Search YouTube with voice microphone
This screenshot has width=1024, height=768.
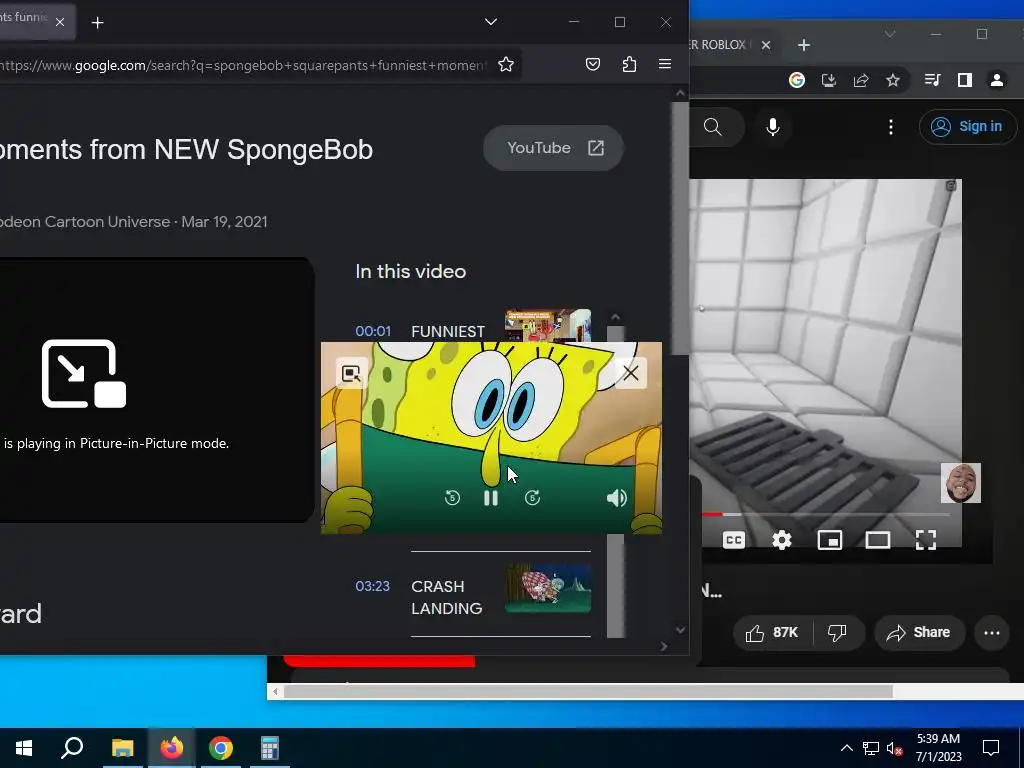click(x=773, y=127)
